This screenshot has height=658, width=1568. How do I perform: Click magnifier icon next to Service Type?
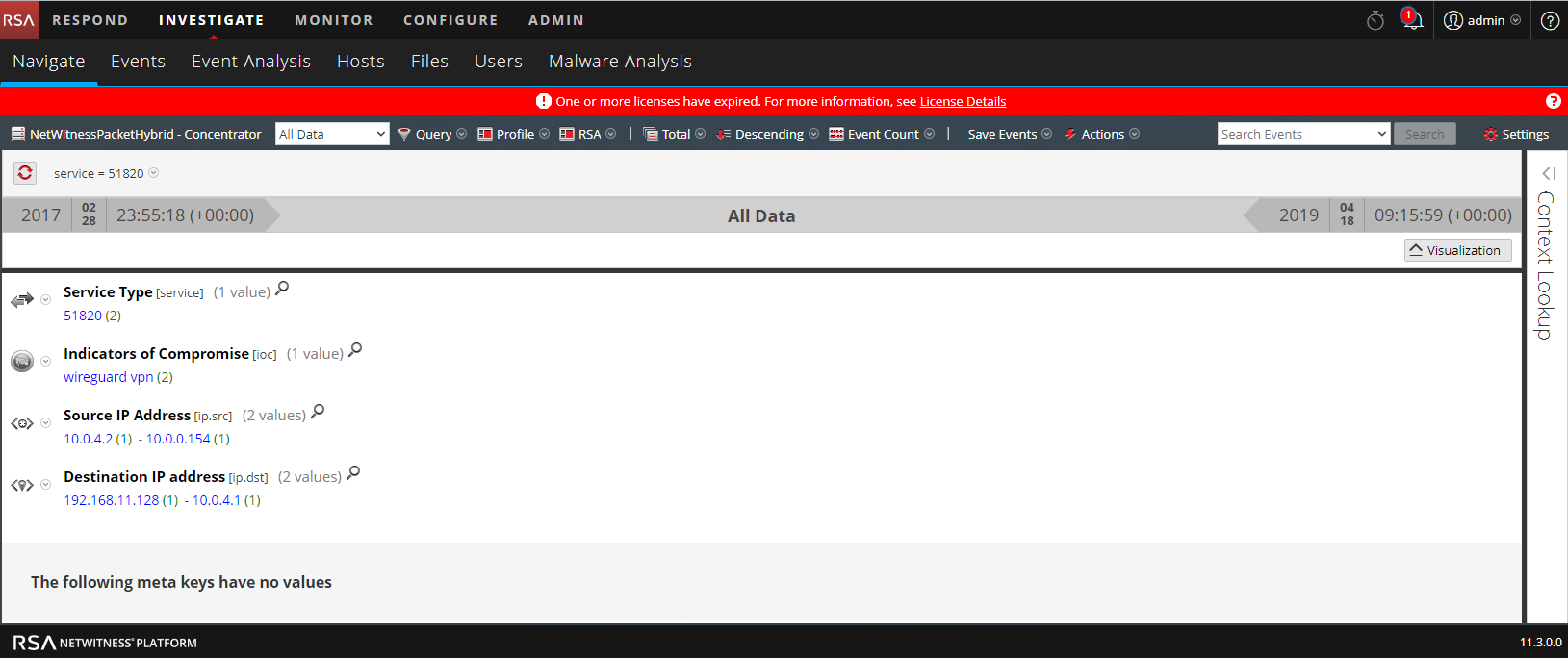(282, 289)
